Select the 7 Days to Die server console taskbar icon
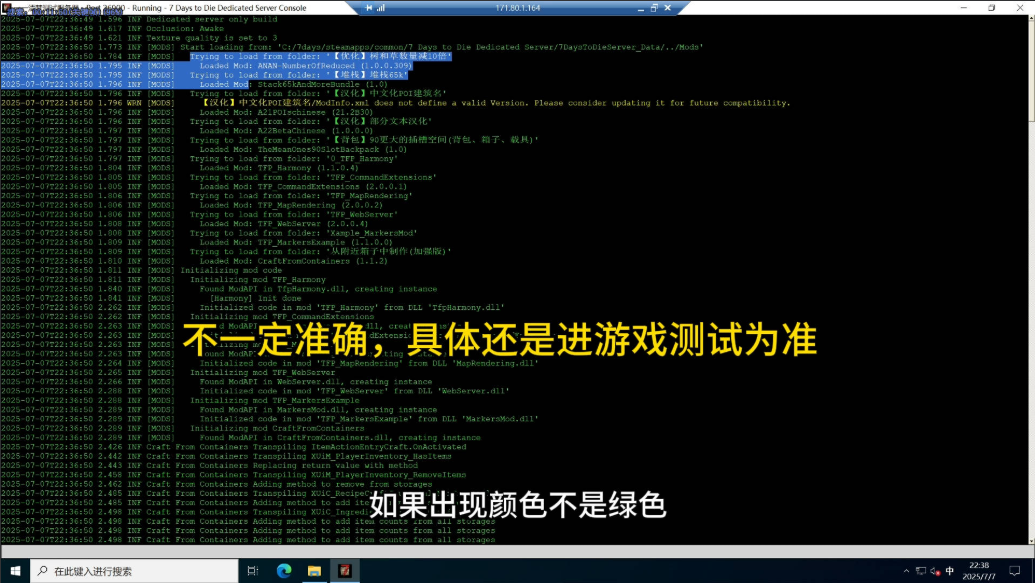 (x=346, y=572)
